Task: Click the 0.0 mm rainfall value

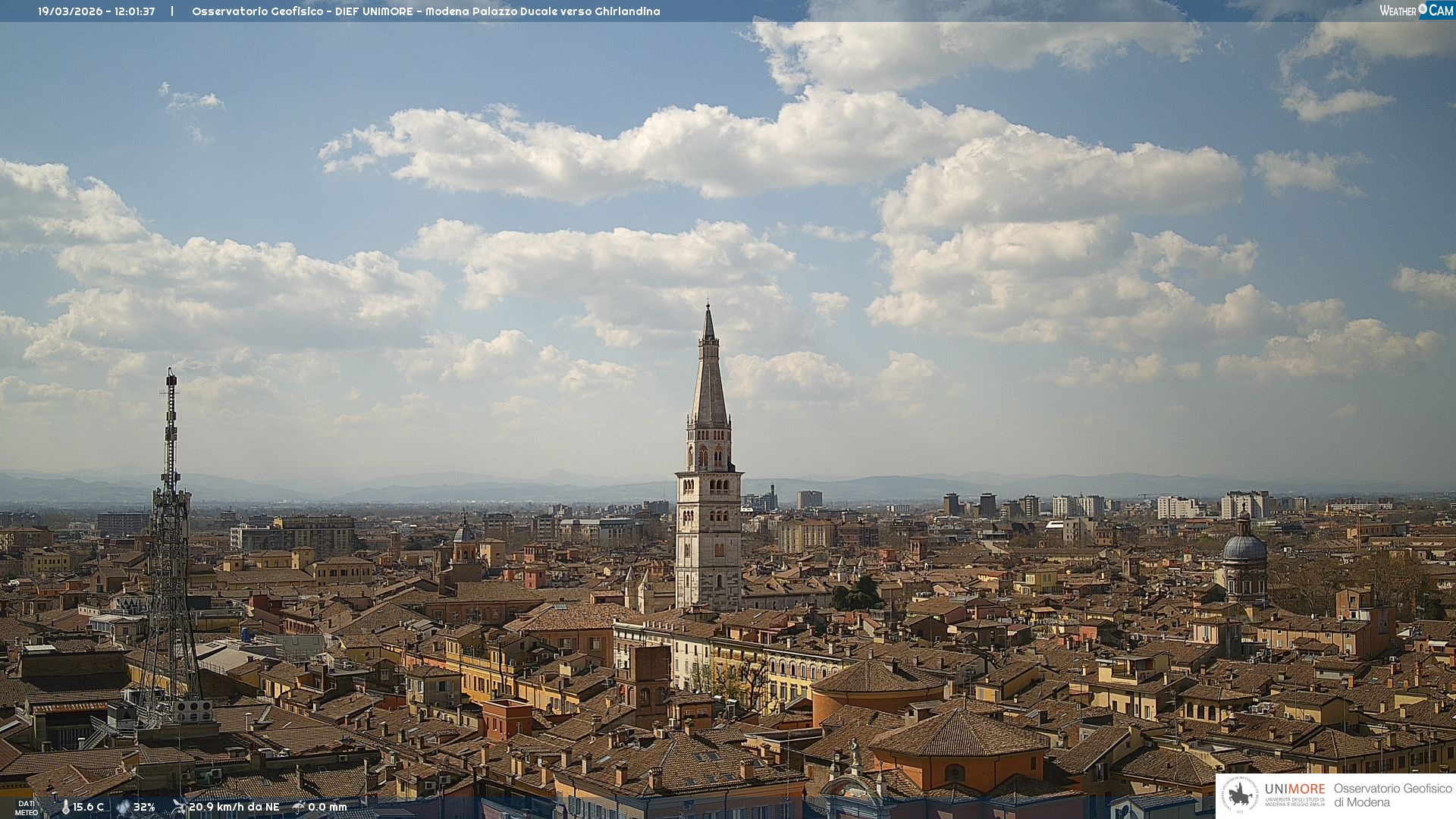Action: 327,808
